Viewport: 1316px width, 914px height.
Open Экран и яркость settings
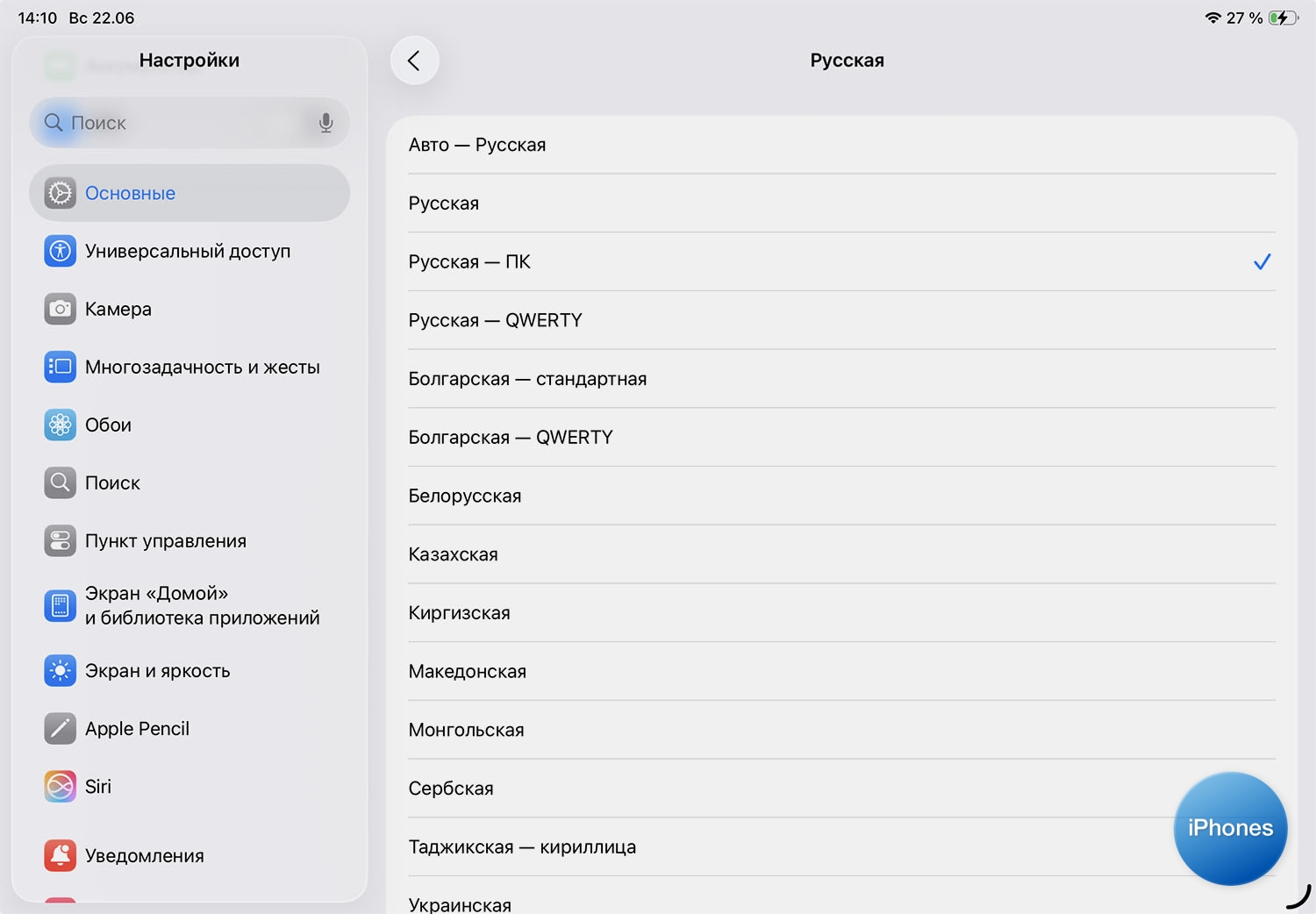[158, 671]
